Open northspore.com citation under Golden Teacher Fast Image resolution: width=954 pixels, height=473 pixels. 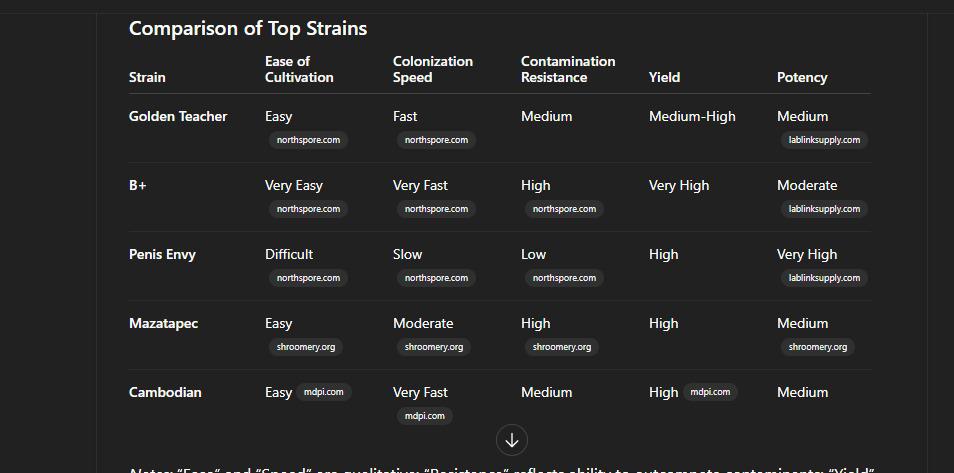click(436, 140)
